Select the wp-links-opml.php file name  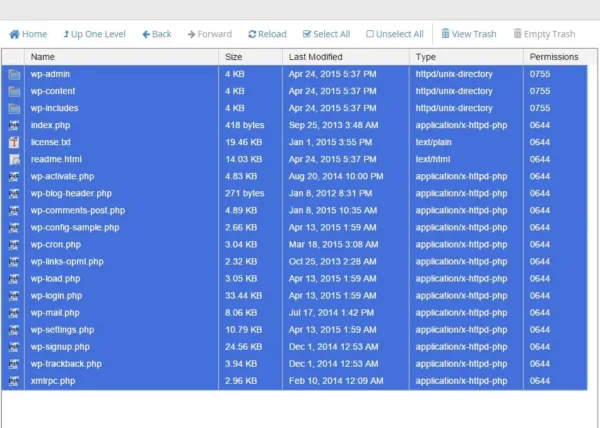(67, 262)
